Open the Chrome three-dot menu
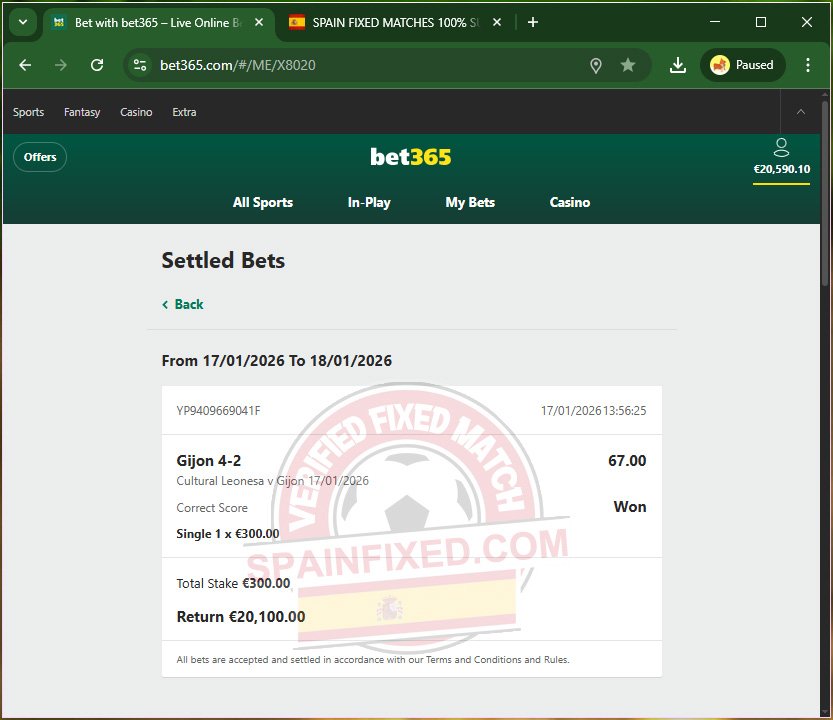Image resolution: width=833 pixels, height=720 pixels. (808, 65)
